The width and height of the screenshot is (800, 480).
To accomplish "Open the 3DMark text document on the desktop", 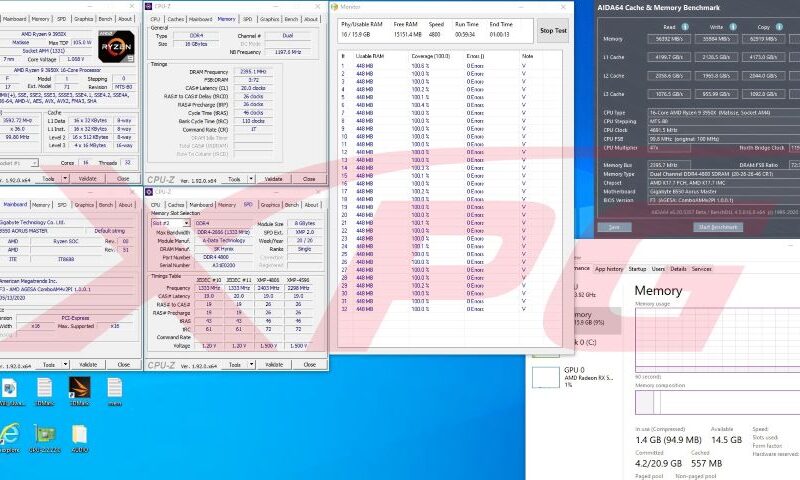I will point(44,391).
